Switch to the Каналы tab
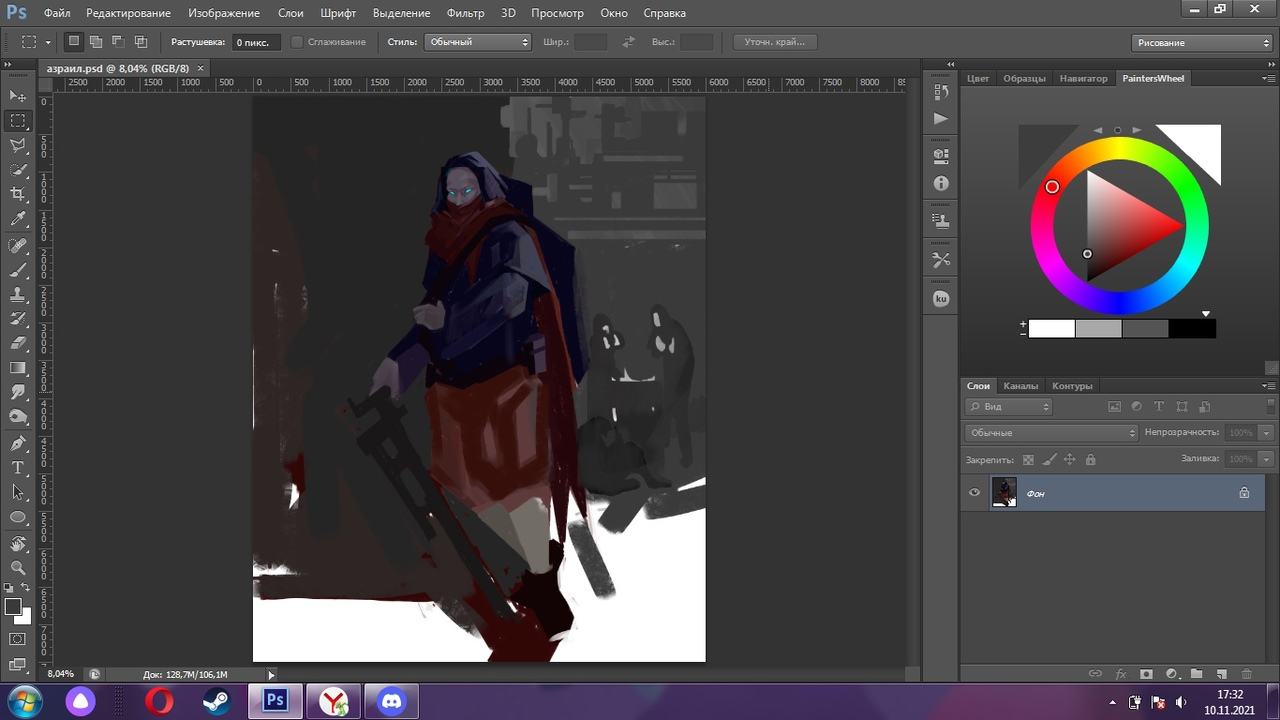This screenshot has height=720, width=1280. coord(1021,386)
